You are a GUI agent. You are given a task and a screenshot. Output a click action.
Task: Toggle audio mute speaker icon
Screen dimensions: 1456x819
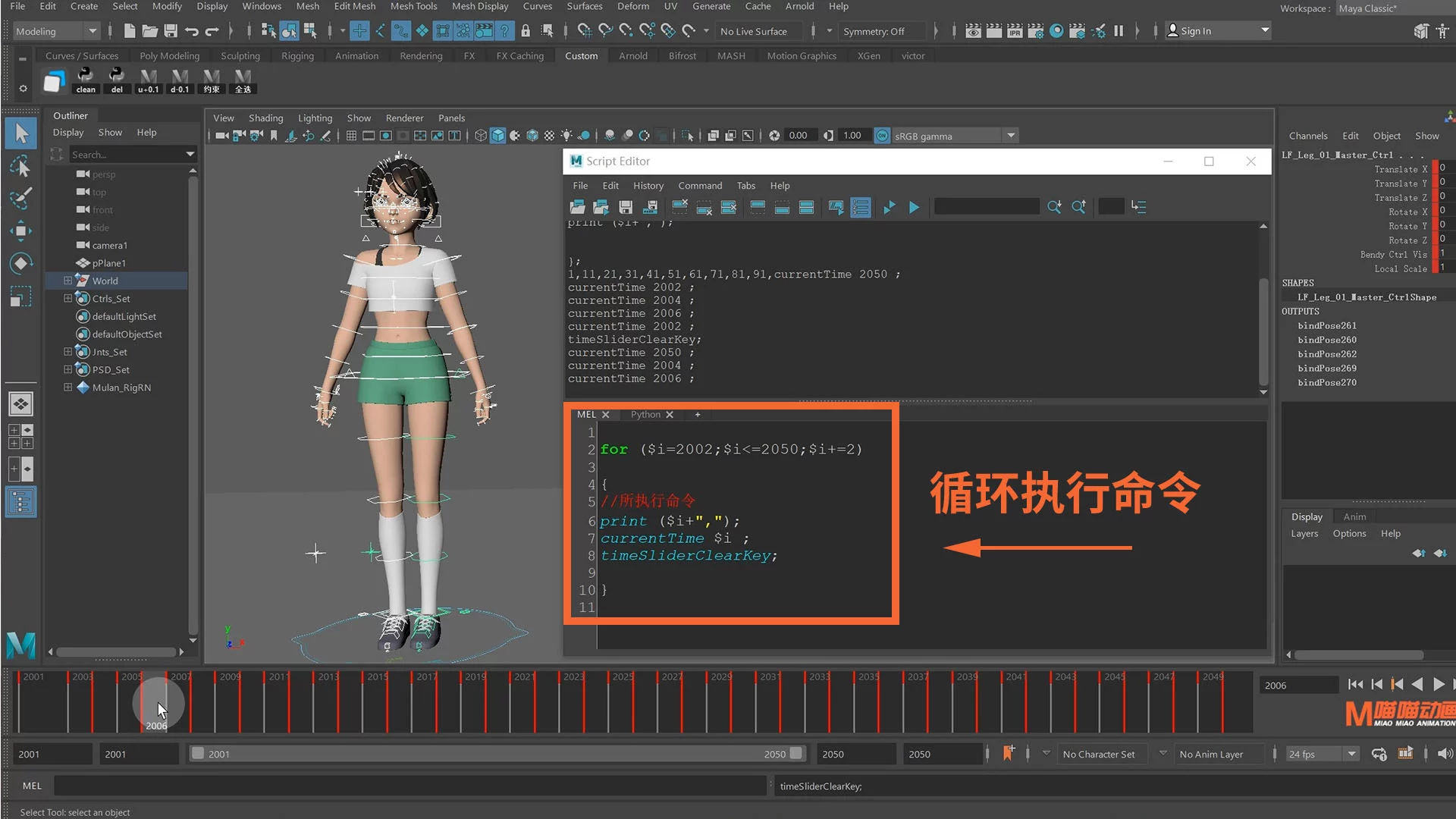pos(1445,753)
